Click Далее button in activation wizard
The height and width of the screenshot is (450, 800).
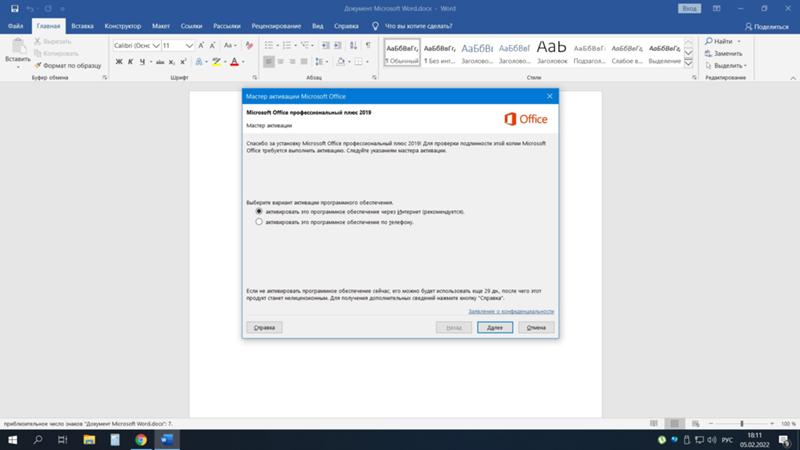[x=495, y=328]
